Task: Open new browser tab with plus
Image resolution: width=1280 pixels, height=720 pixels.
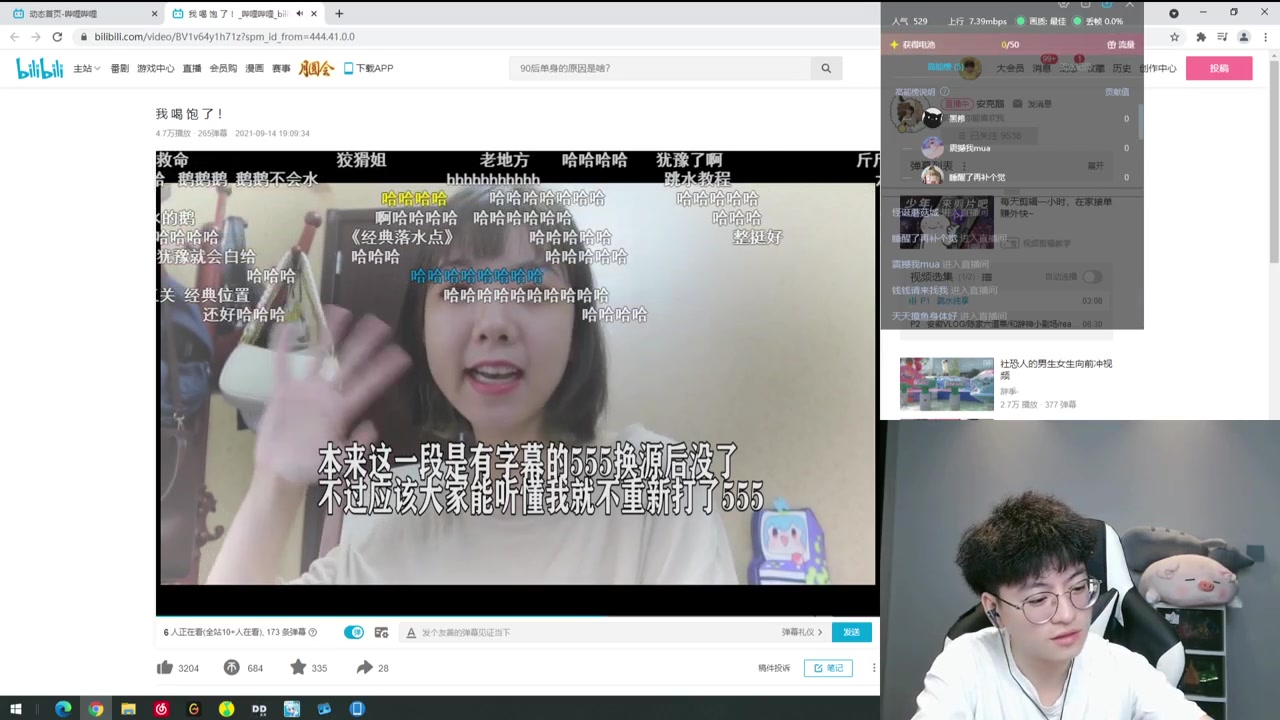Action: pyautogui.click(x=339, y=14)
